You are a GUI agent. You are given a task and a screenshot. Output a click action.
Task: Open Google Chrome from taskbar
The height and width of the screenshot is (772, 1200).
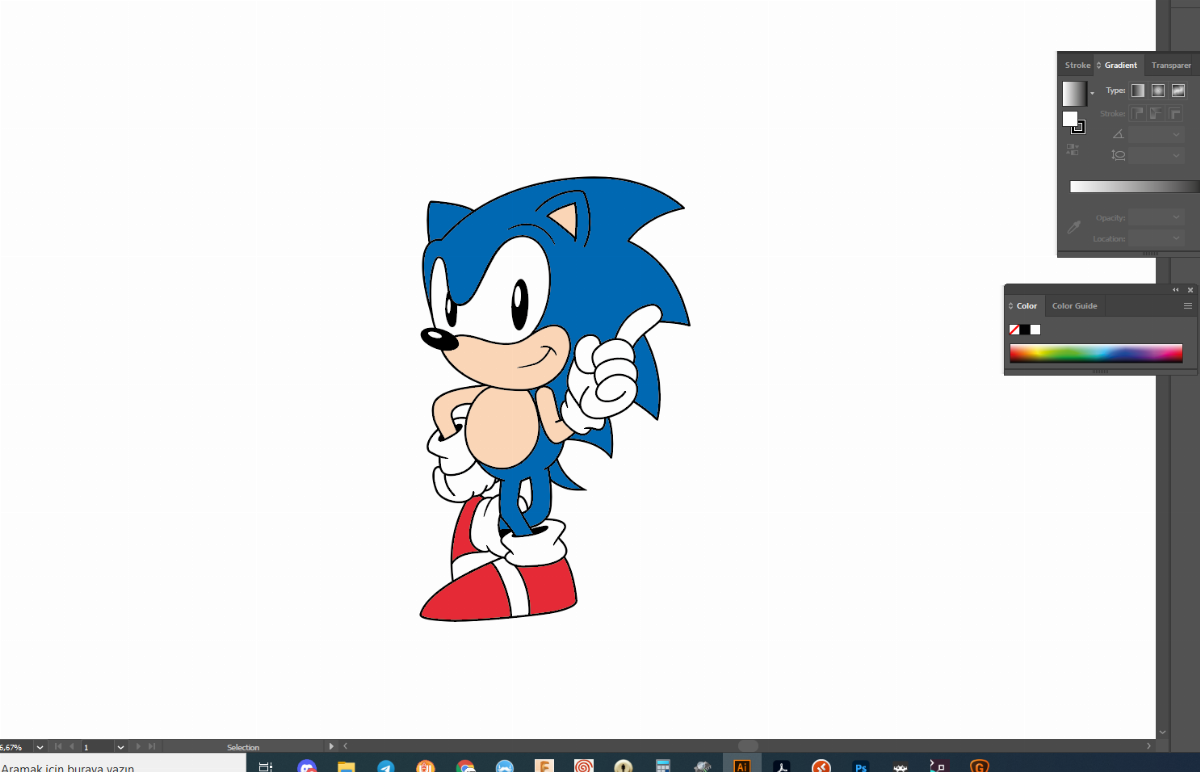[x=465, y=766]
